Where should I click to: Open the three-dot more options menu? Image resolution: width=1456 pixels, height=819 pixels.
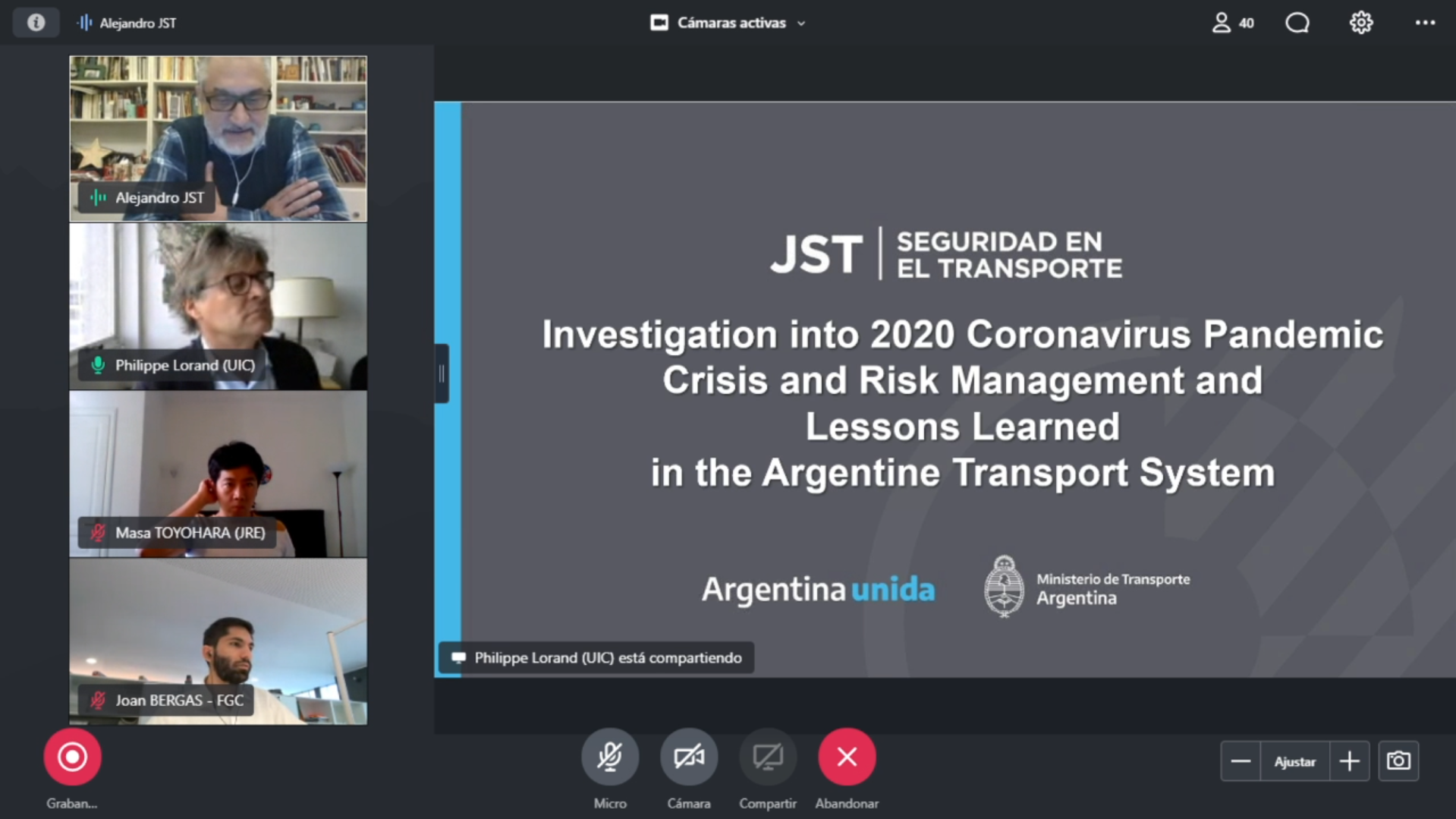[1425, 23]
